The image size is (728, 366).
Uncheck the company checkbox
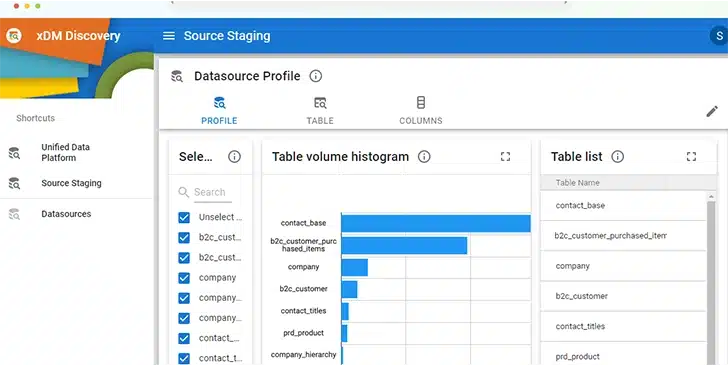click(x=184, y=278)
